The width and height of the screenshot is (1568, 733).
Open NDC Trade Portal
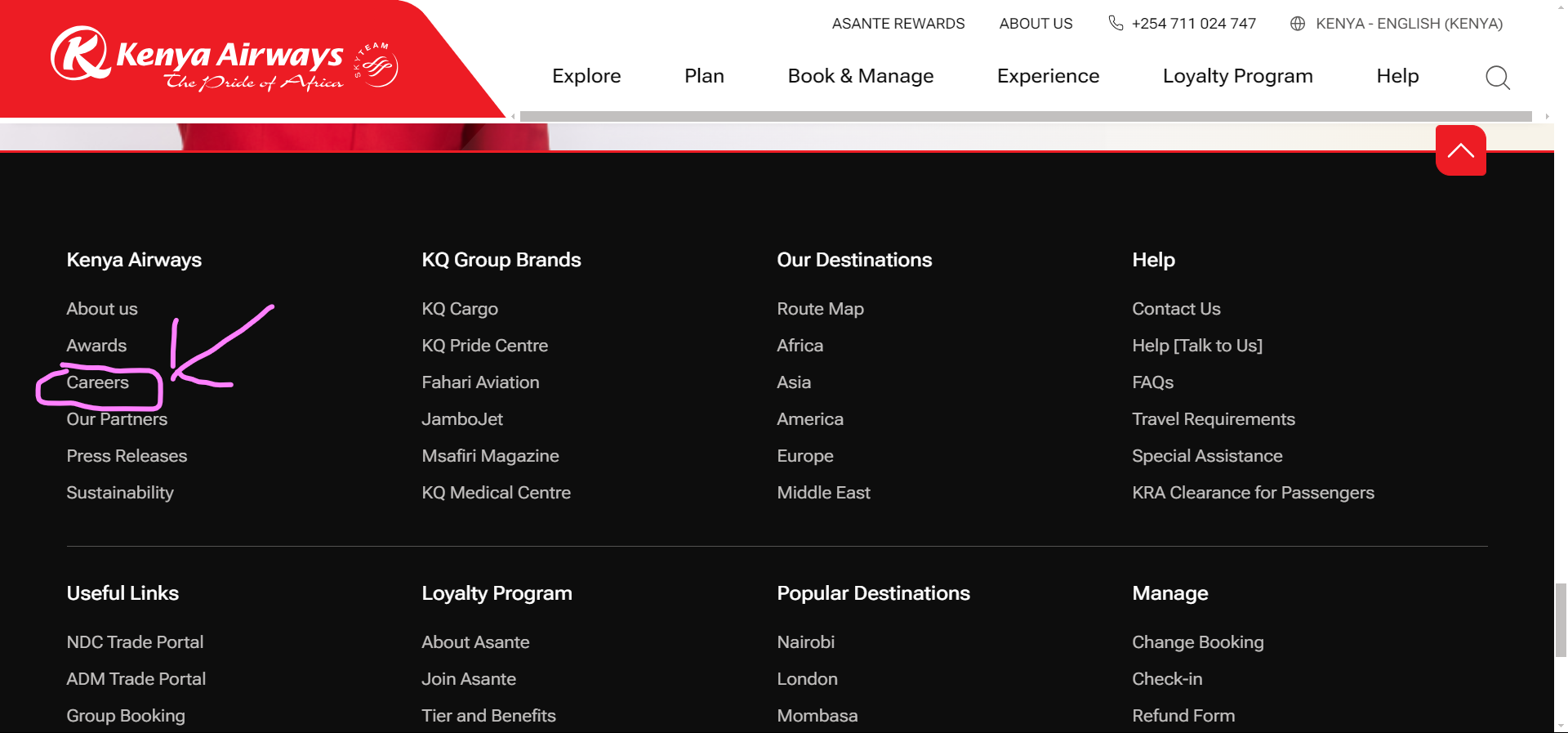point(135,642)
